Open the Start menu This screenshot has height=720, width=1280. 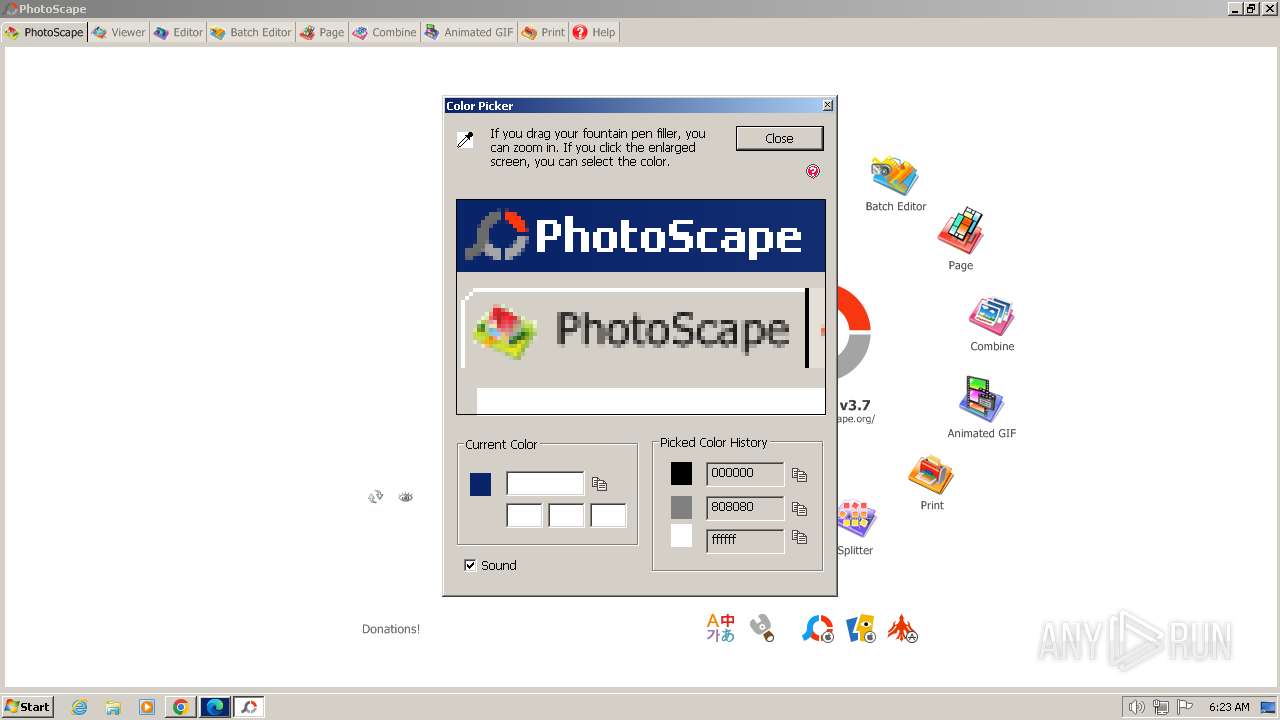click(27, 707)
